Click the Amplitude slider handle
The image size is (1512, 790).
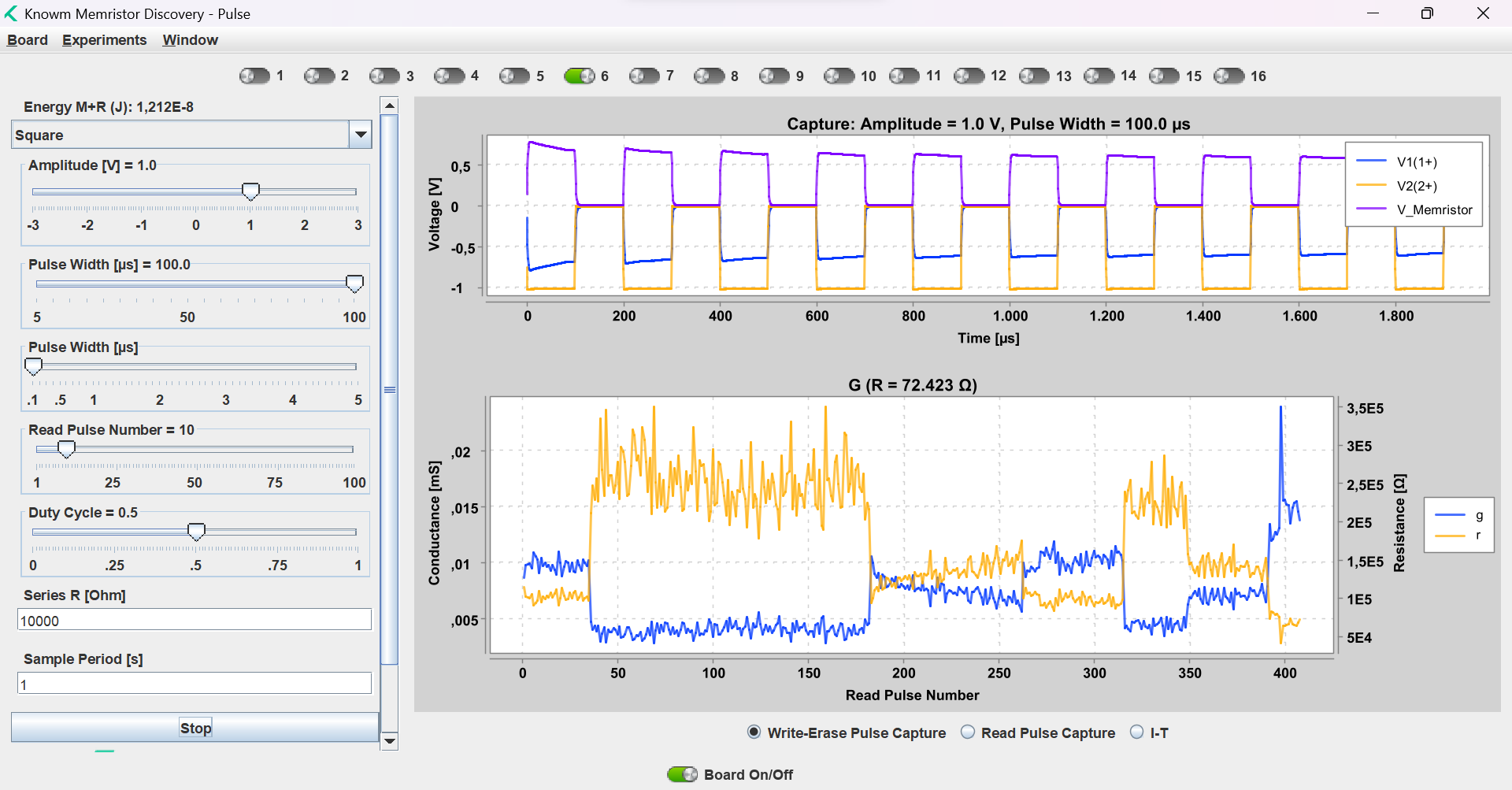click(250, 191)
